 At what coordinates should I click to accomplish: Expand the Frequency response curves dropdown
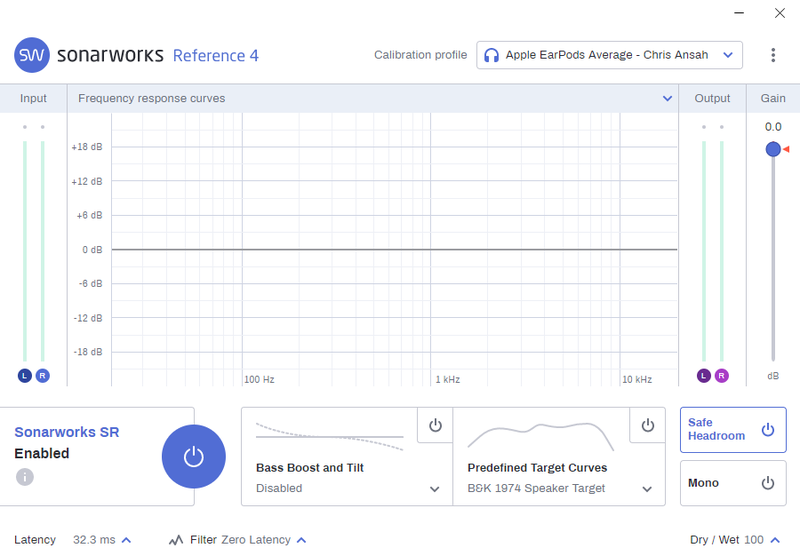pos(667,98)
